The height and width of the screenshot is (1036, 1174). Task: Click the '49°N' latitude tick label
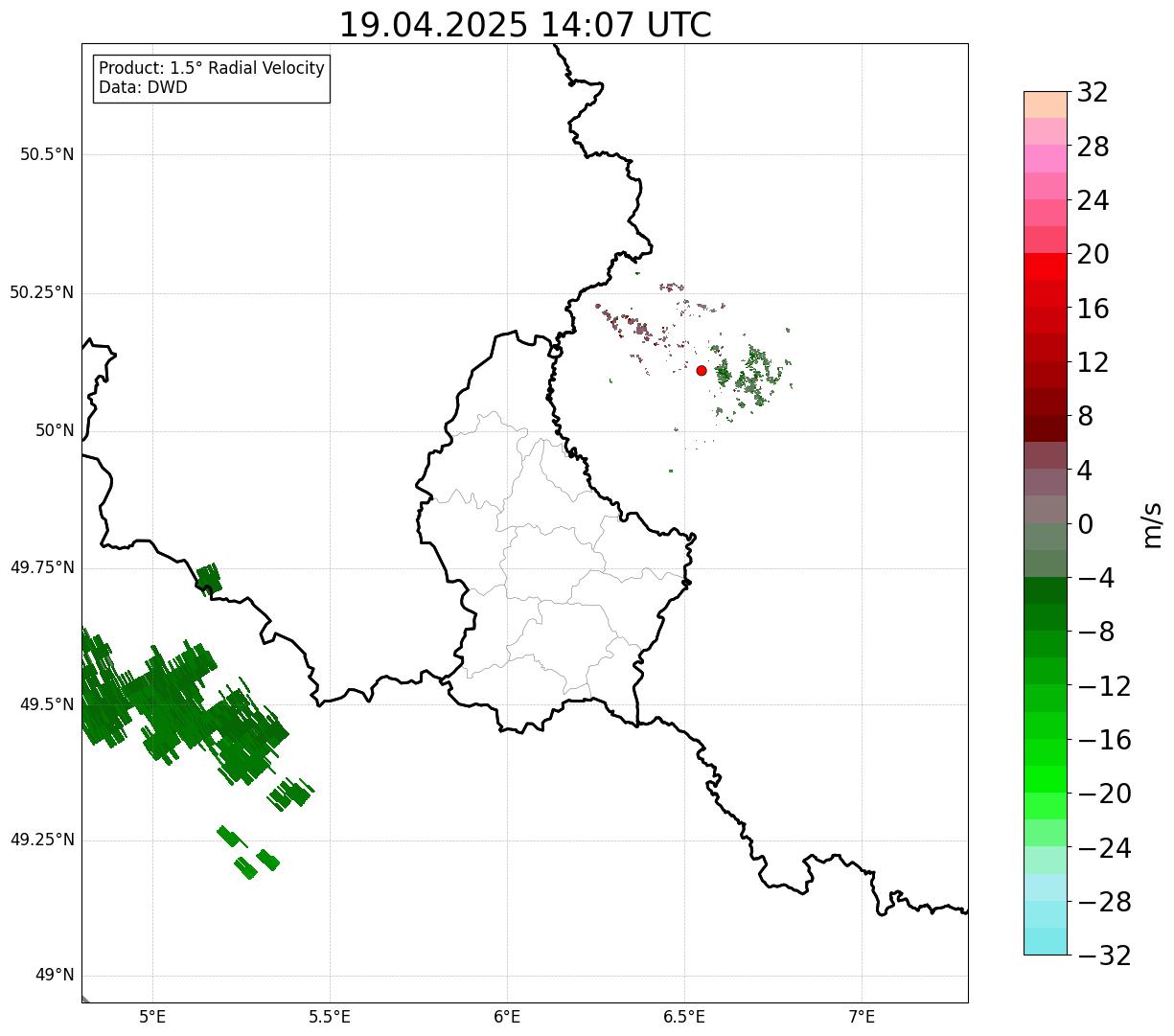55,976
